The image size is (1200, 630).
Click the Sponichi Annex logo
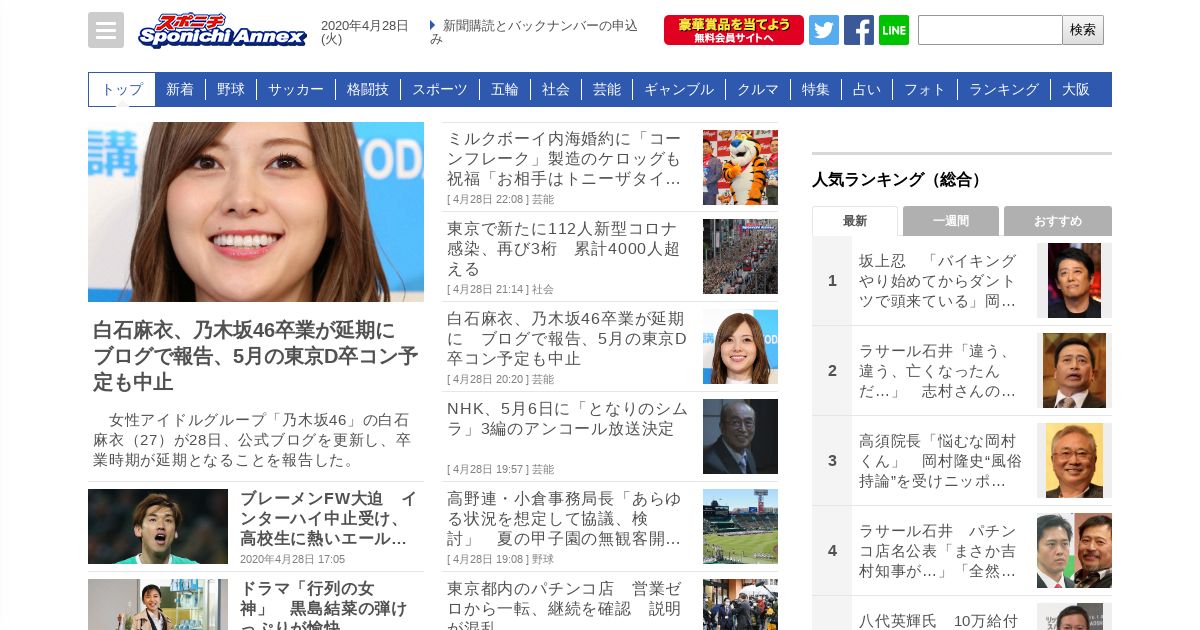(222, 30)
